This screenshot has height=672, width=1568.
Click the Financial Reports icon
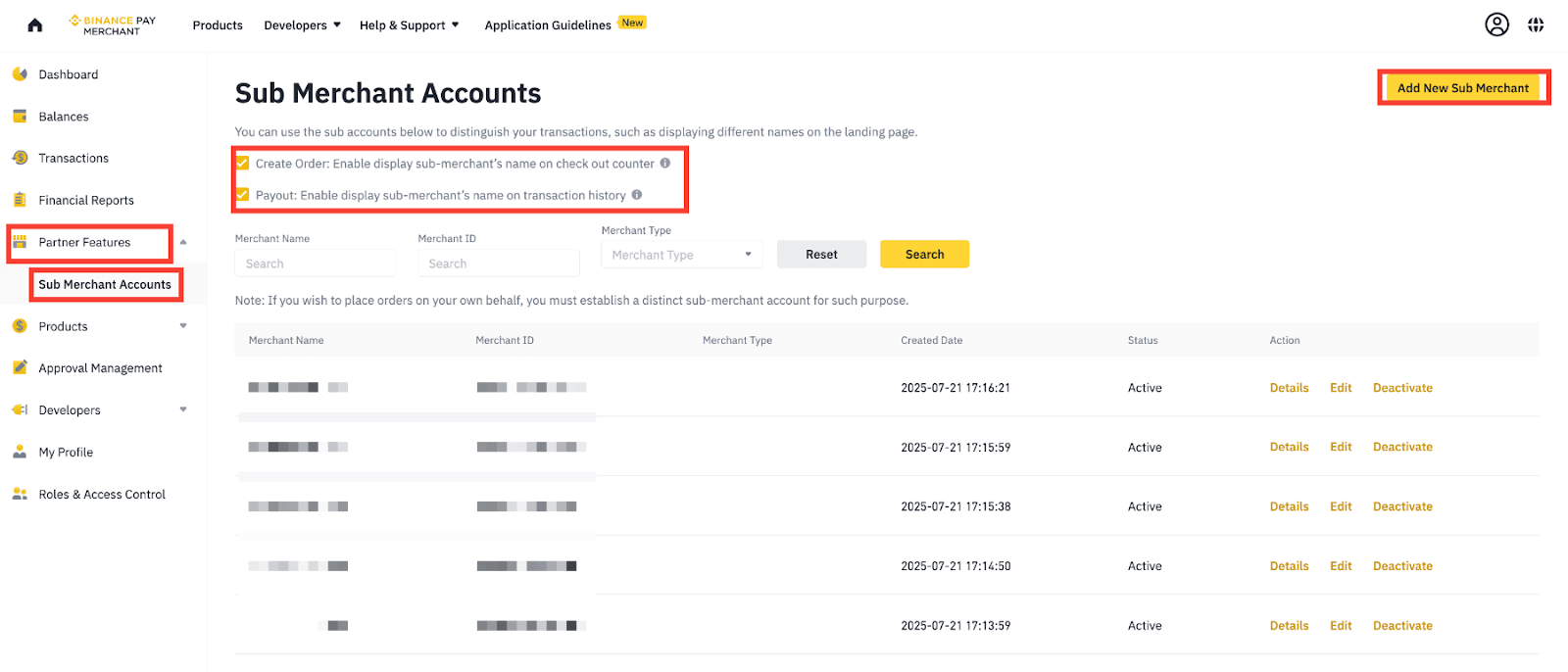coord(20,200)
